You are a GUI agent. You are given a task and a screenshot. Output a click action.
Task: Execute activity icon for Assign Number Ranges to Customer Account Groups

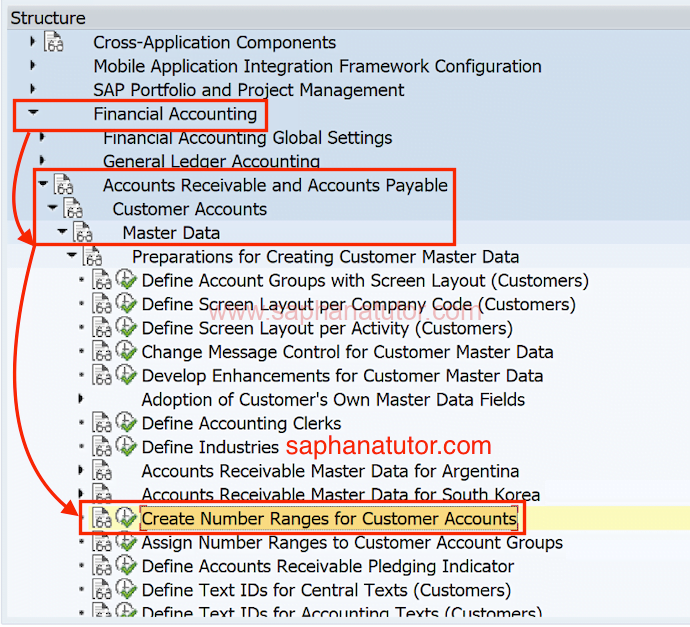(x=126, y=541)
